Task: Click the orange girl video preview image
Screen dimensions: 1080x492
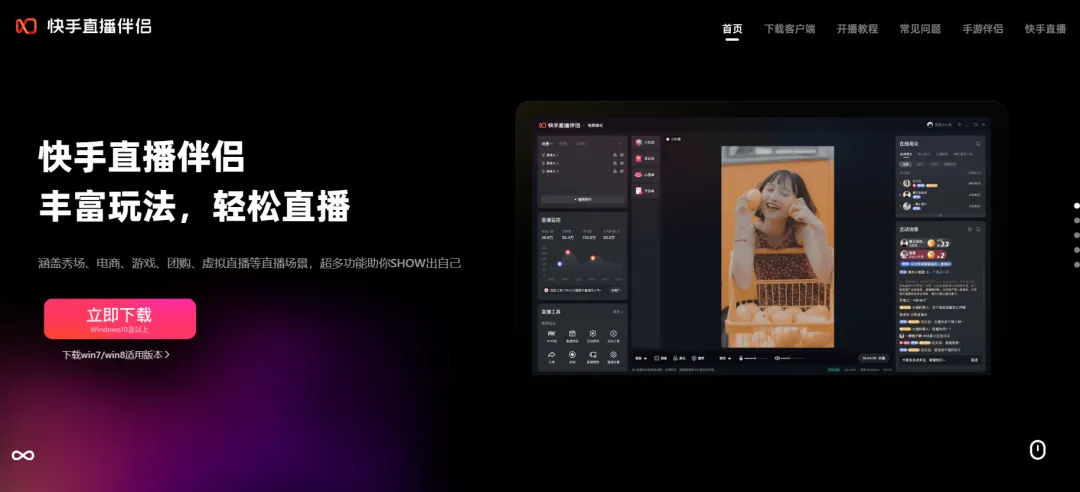Action: pos(777,247)
